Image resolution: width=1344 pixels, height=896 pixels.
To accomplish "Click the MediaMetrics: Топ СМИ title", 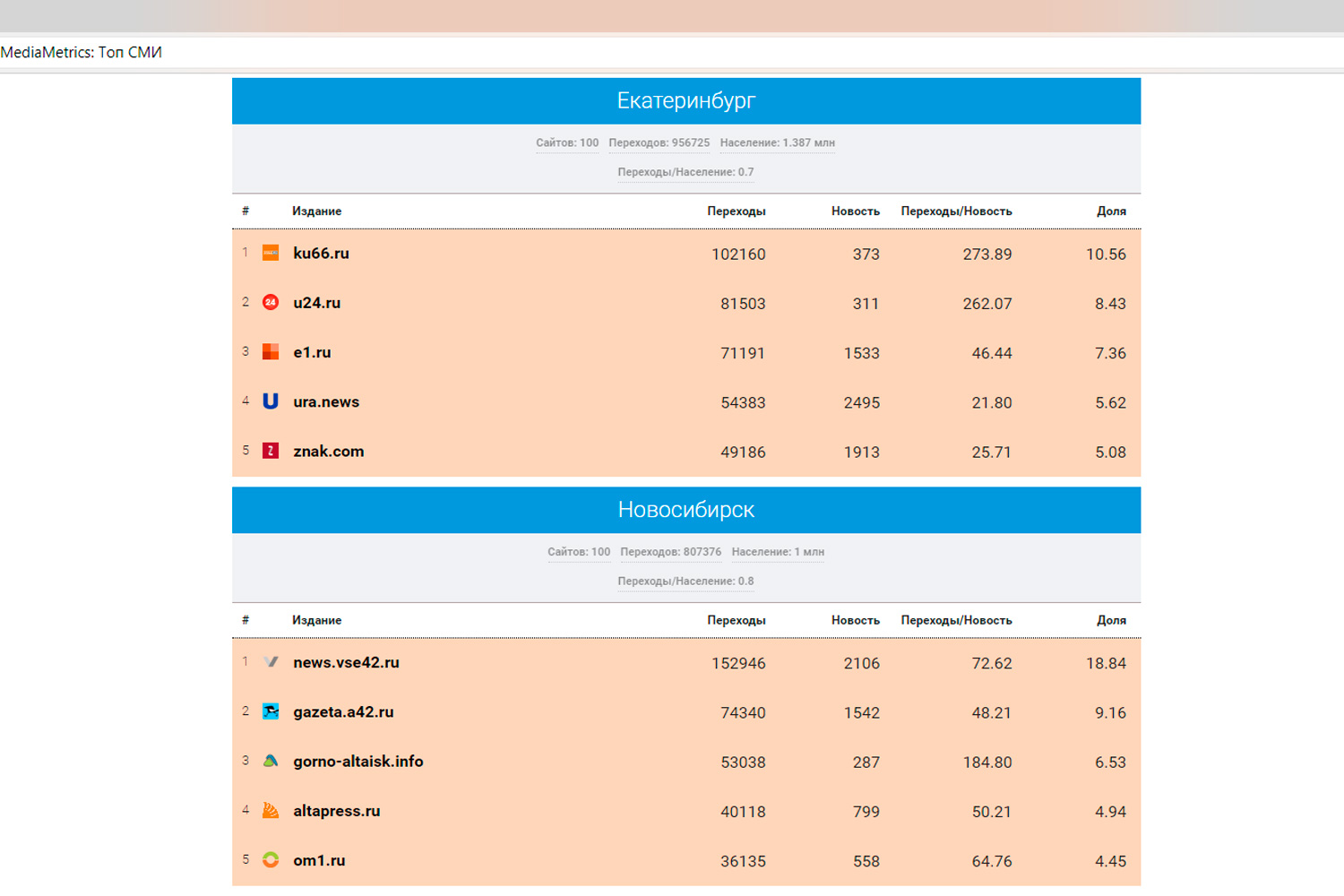I will pos(82,52).
